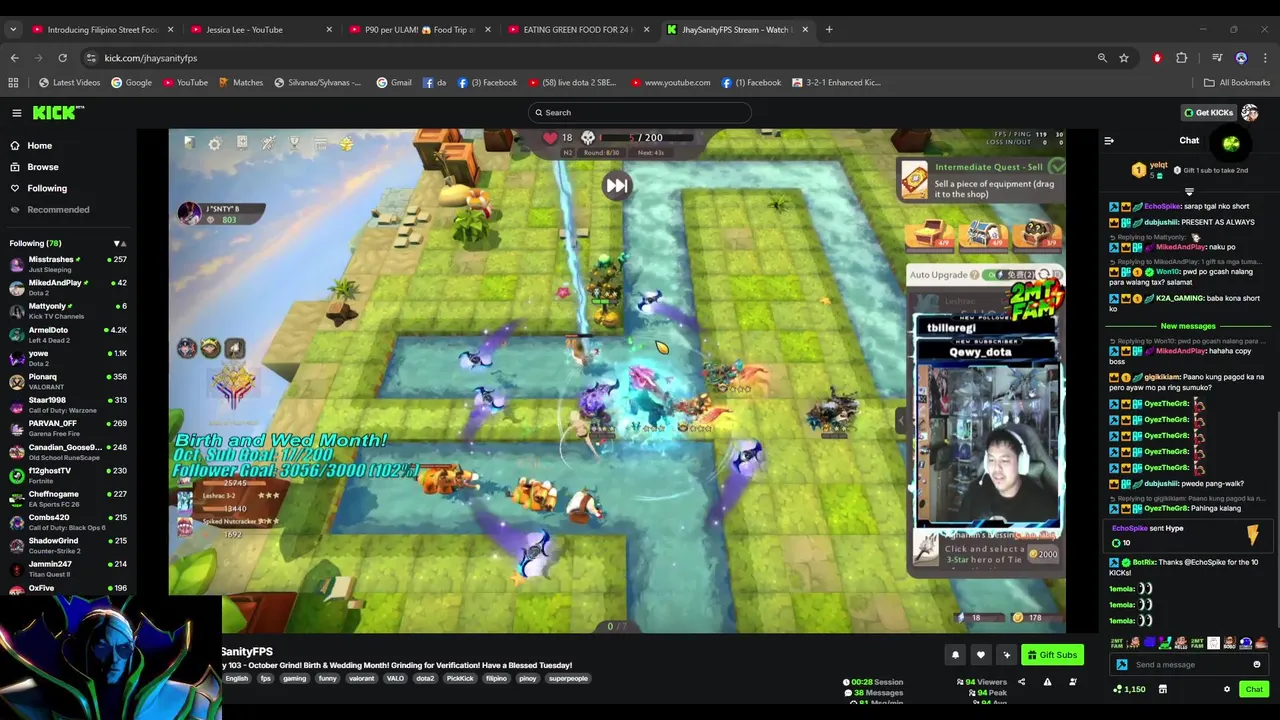Open ShadowGrind channel in Following
The width and height of the screenshot is (1280, 720).
click(x=68, y=546)
